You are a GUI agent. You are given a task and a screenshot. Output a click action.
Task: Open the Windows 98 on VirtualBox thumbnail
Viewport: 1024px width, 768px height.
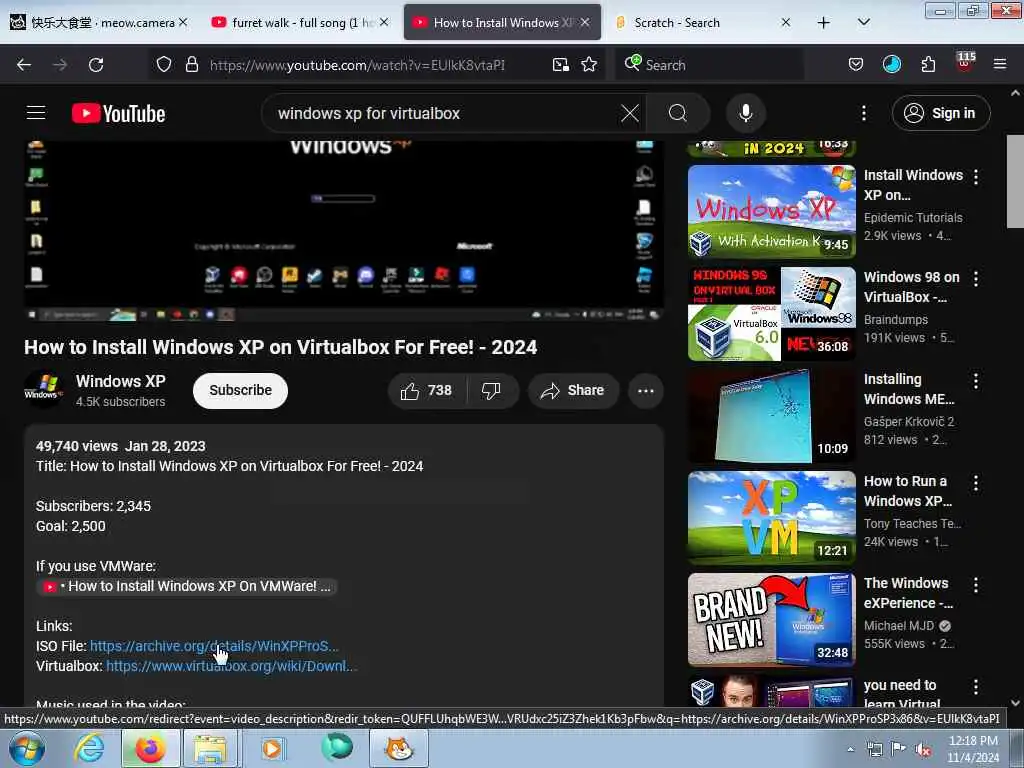(771, 313)
